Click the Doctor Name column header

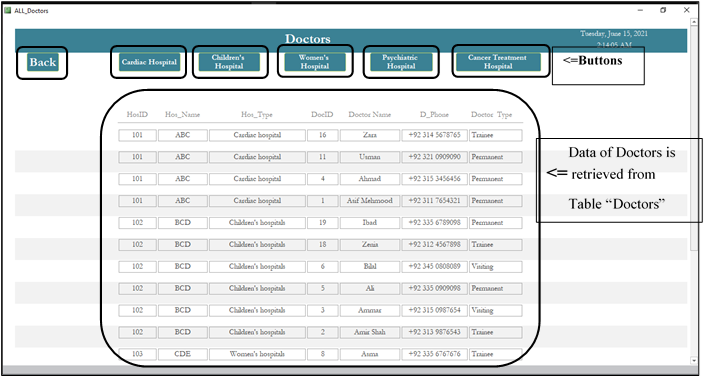pos(370,115)
